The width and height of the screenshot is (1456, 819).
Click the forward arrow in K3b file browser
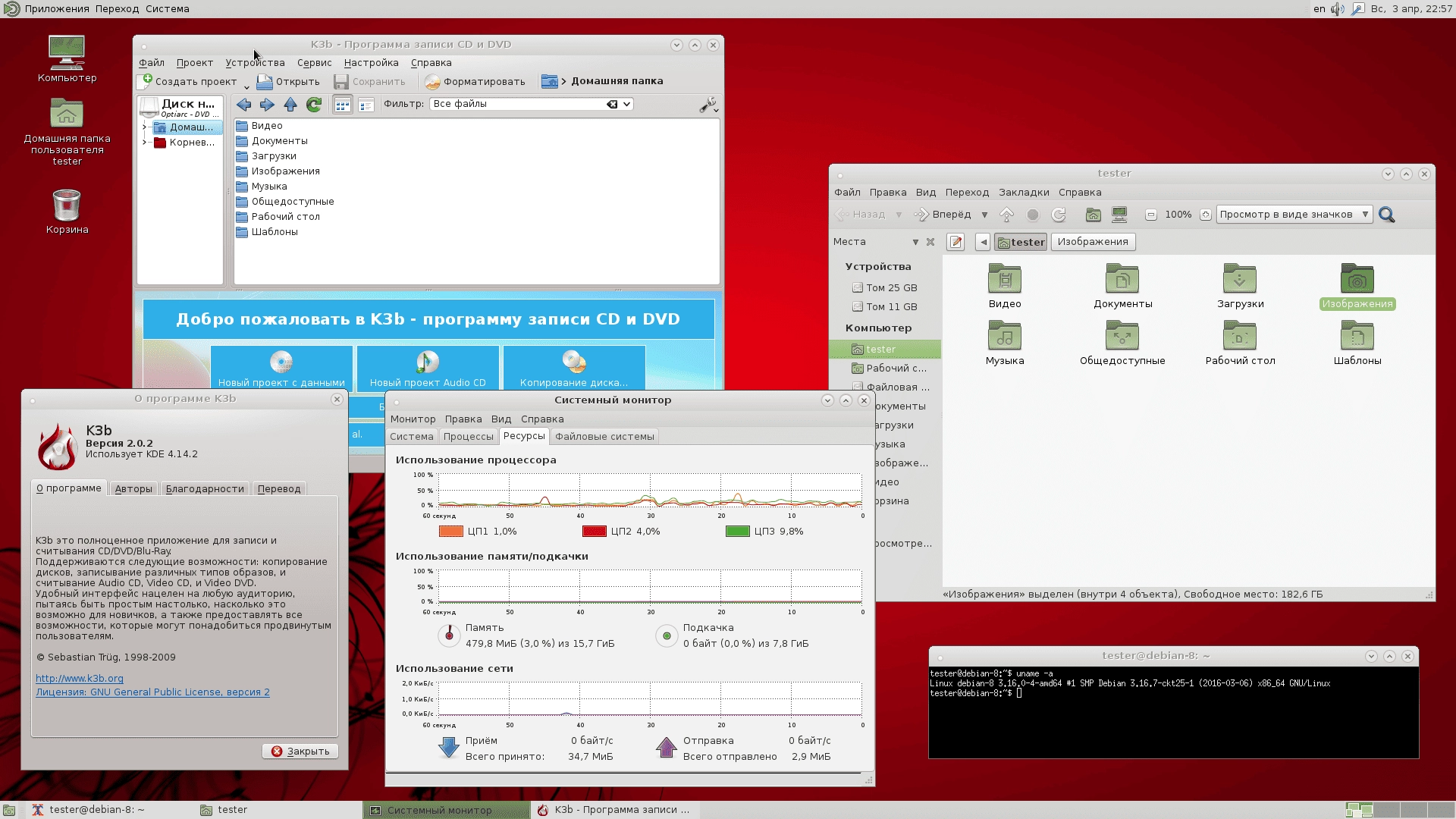(267, 105)
